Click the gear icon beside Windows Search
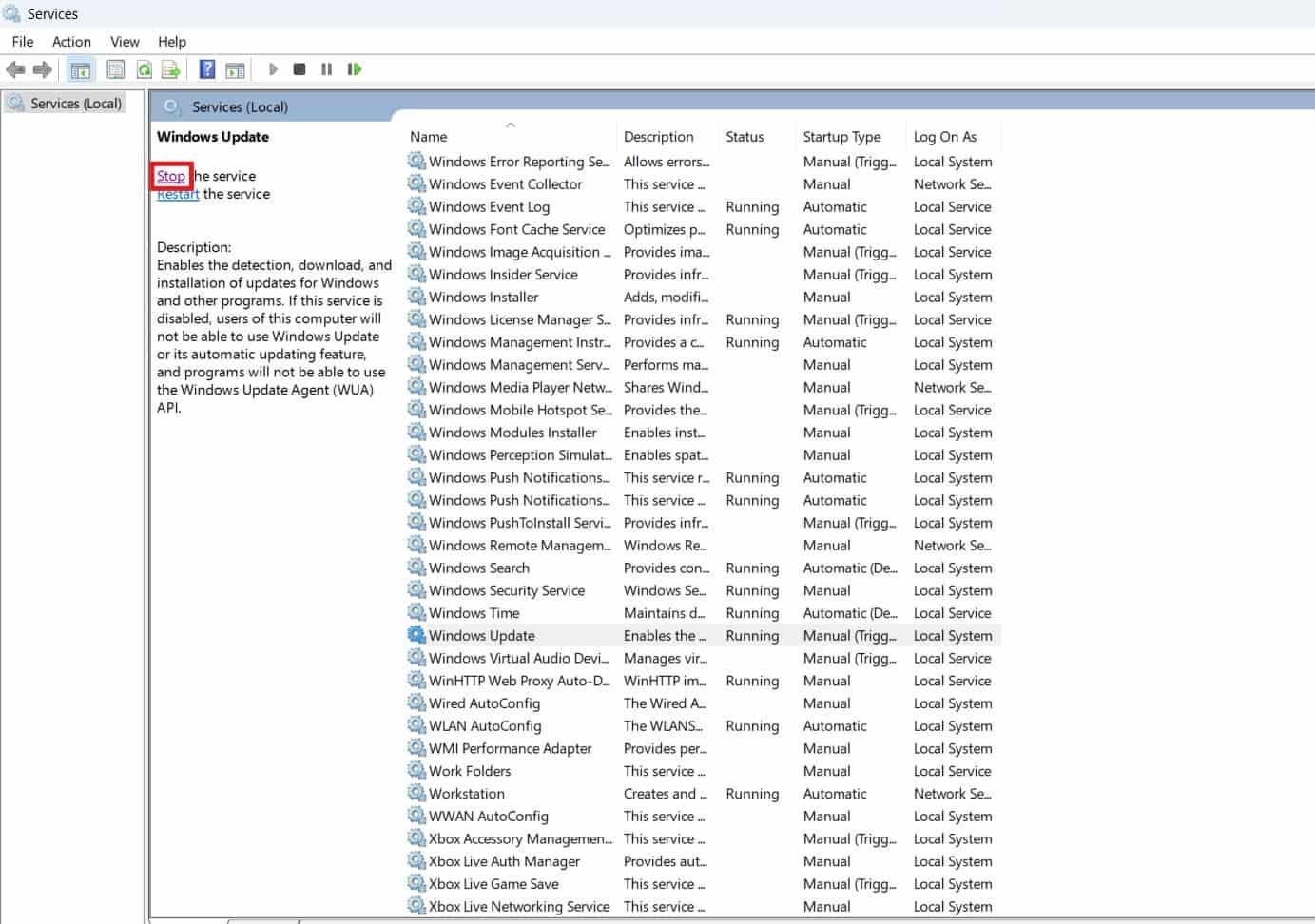 [416, 567]
